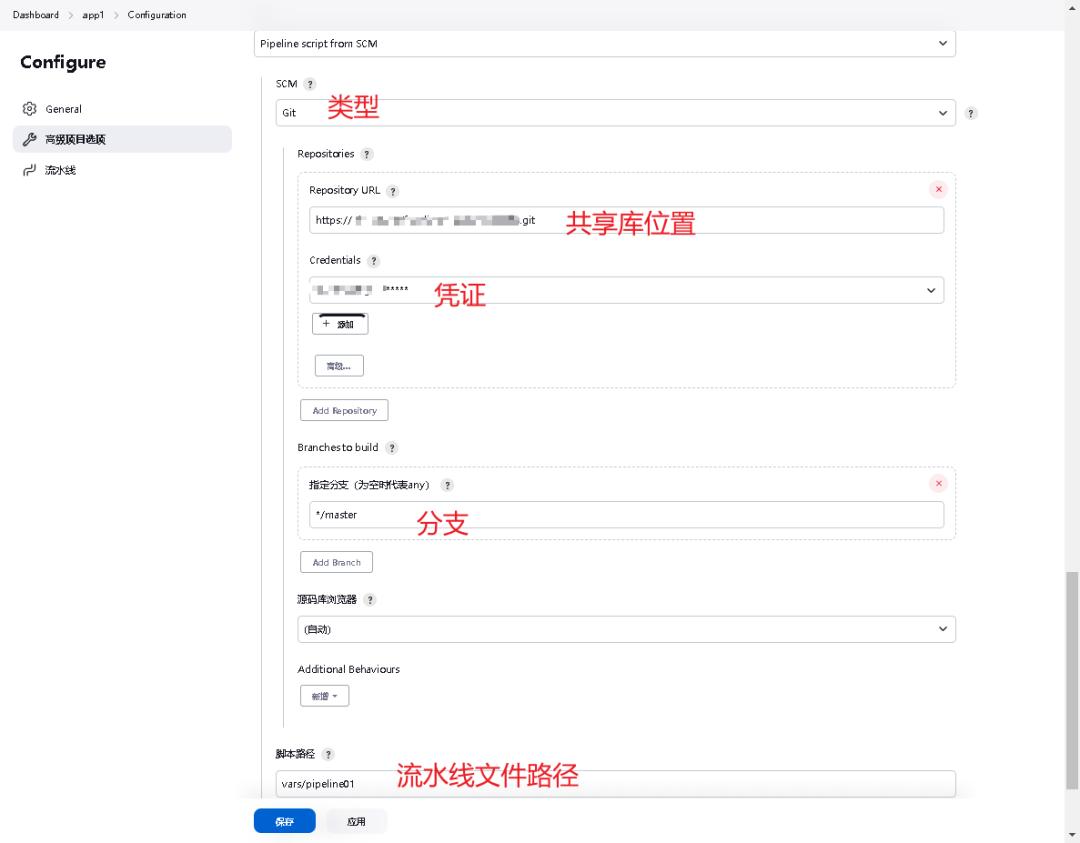Open the SCM help question mark icon
This screenshot has height=843, width=1080.
(x=307, y=84)
